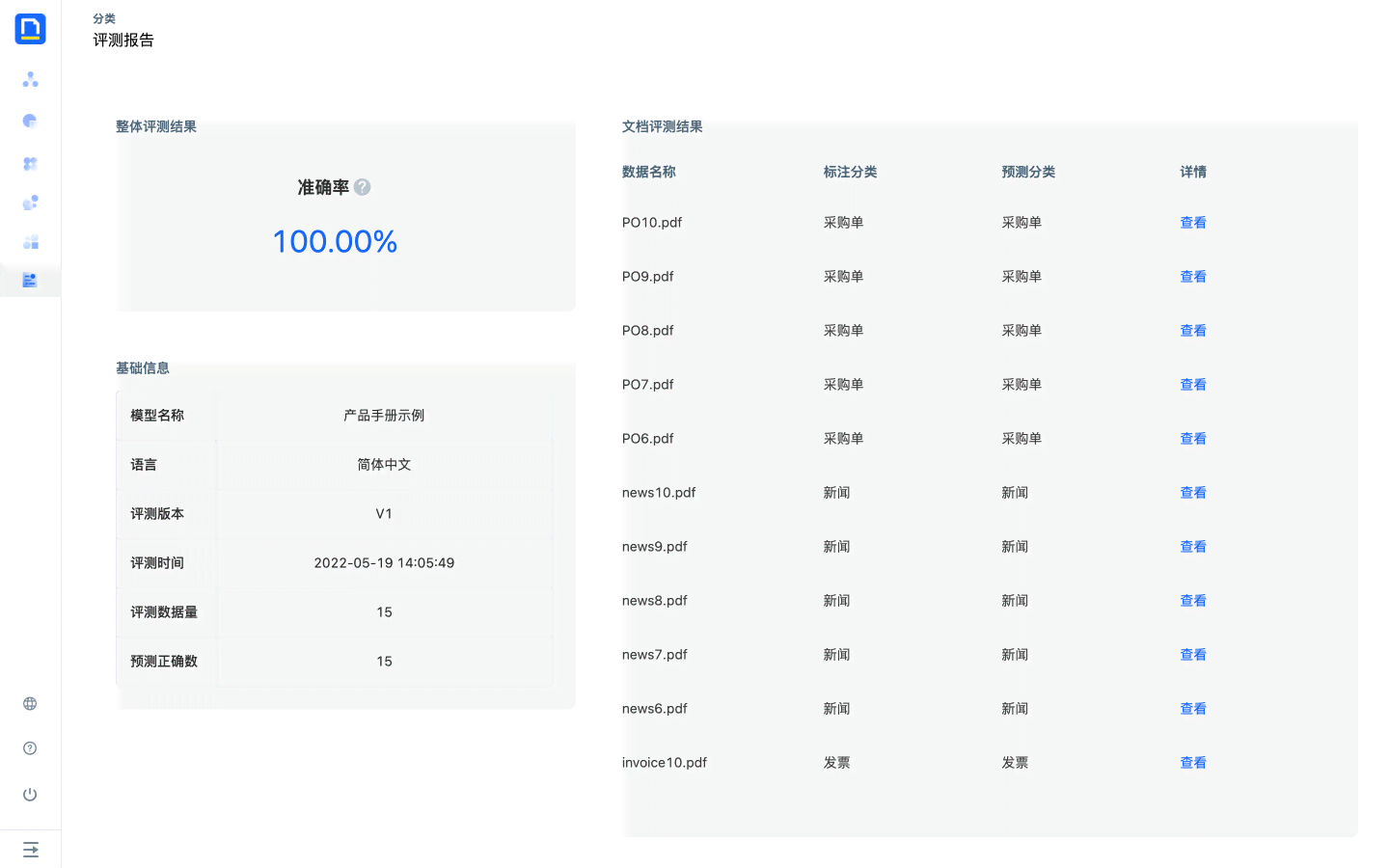View details of PO6.pdf
The image size is (1389, 868).
(1193, 439)
